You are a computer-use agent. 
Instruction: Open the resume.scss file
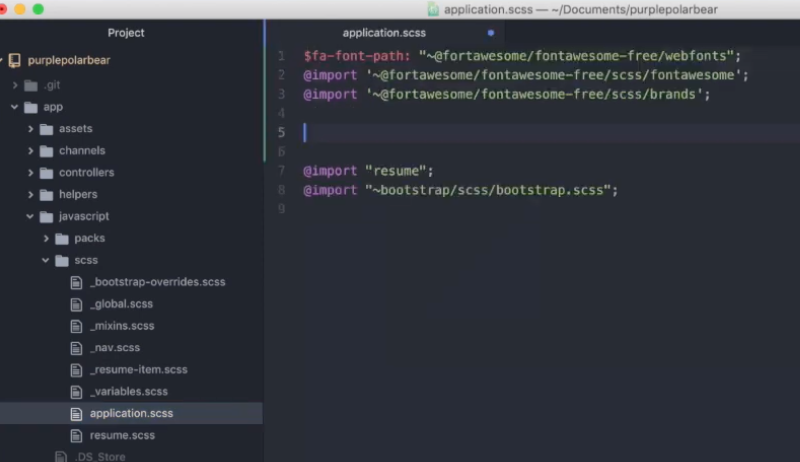(x=122, y=435)
